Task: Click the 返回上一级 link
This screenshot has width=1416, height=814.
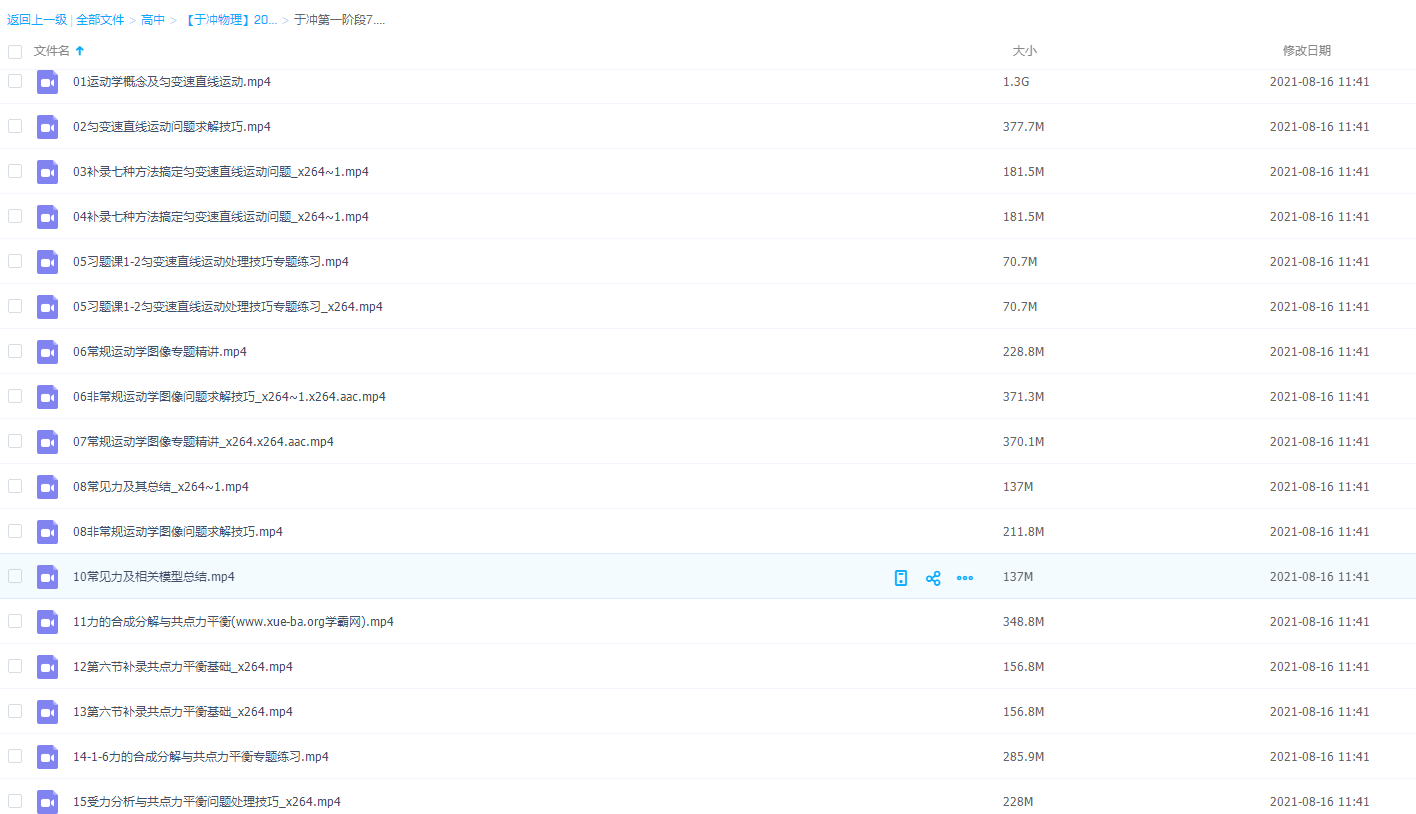Action: (37, 20)
